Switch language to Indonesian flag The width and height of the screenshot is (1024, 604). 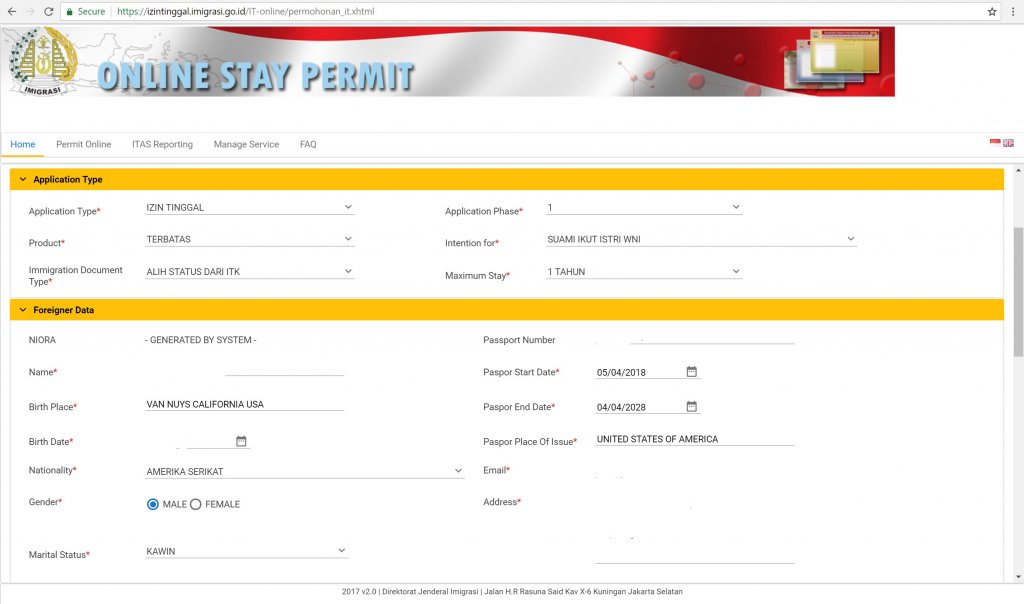[995, 143]
